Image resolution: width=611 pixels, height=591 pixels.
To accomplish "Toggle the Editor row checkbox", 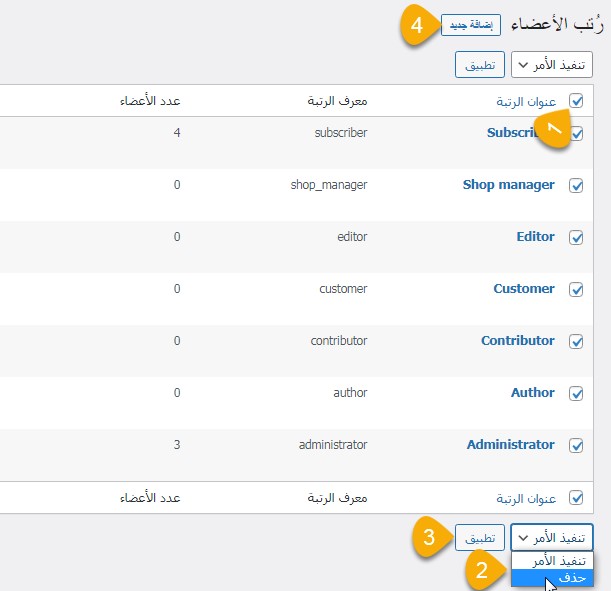I will pyautogui.click(x=576, y=237).
